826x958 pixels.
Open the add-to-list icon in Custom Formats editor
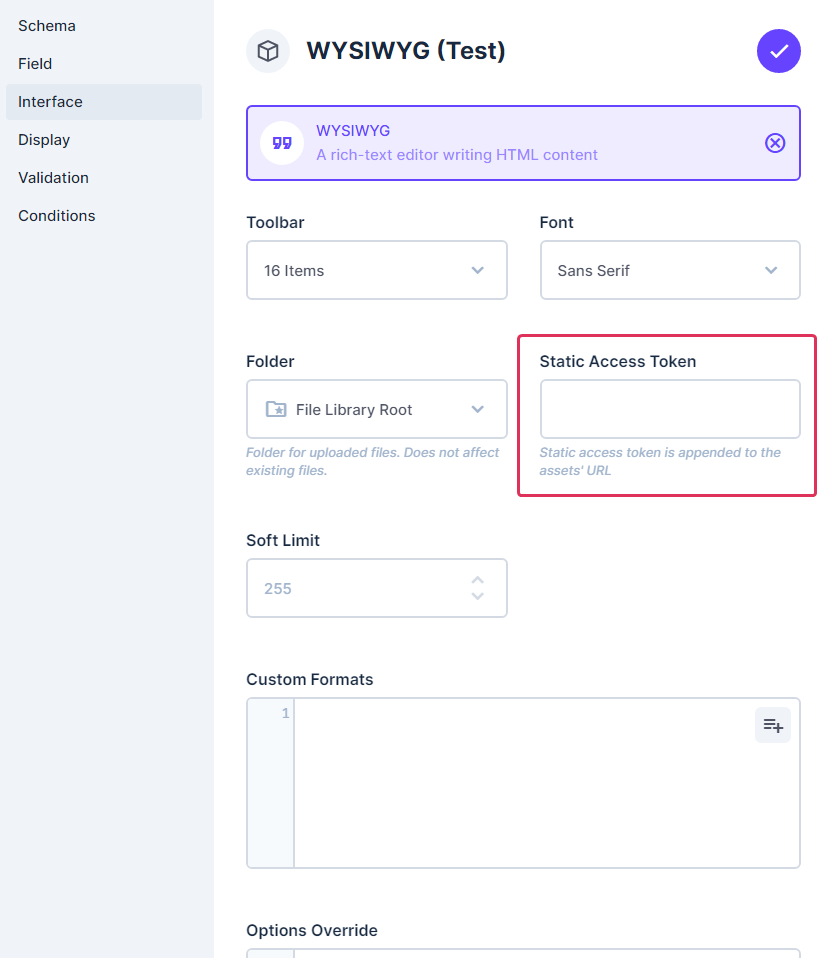(x=772, y=724)
